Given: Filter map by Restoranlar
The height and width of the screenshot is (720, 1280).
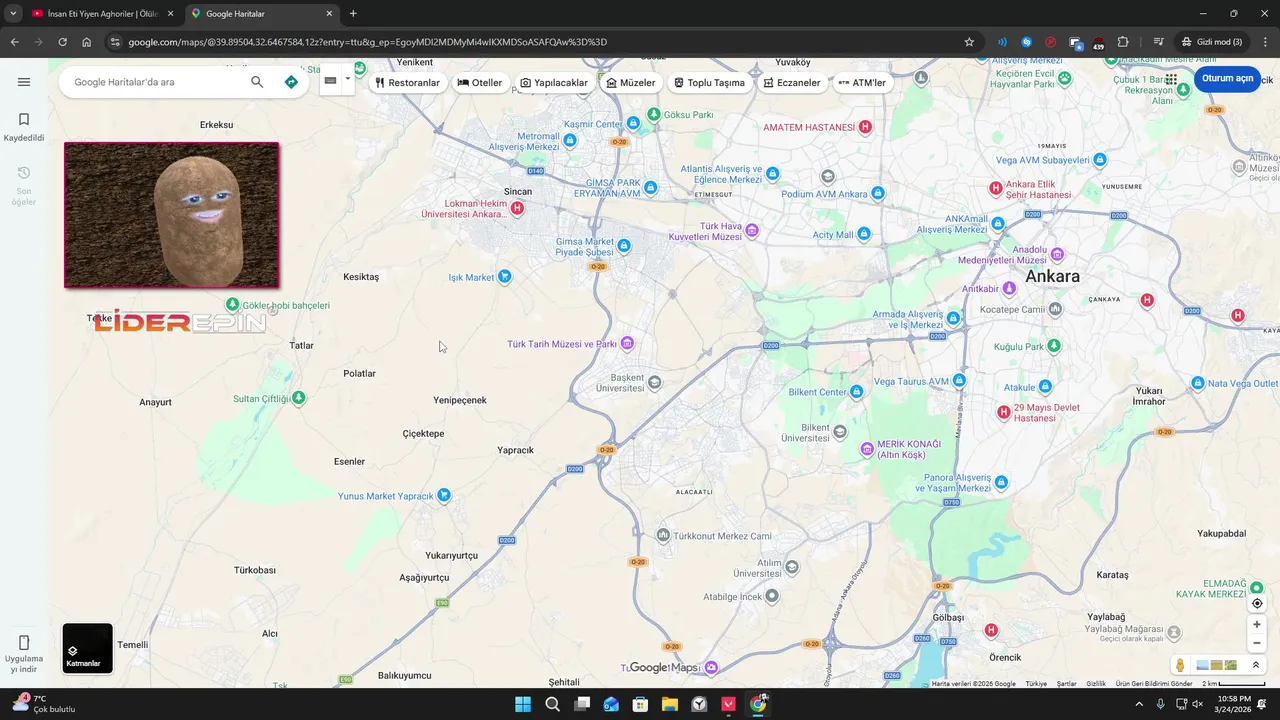Looking at the screenshot, I should point(407,82).
